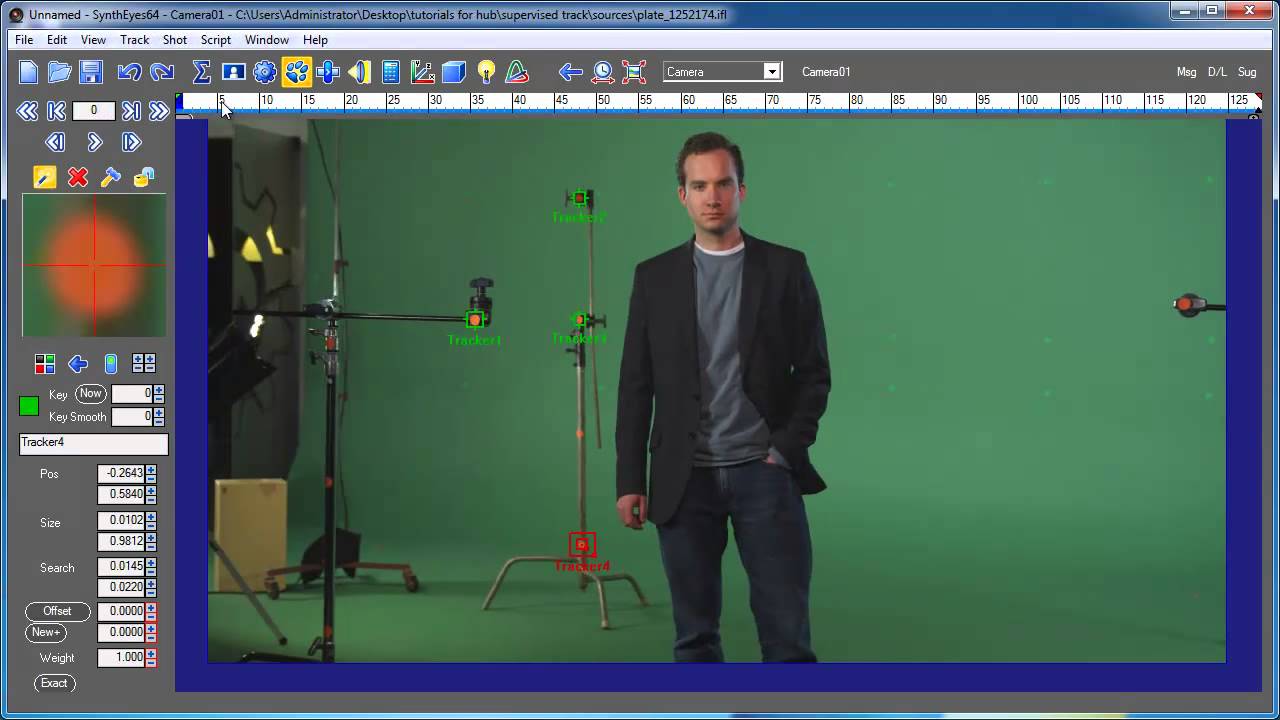This screenshot has width=1280, height=720.
Task: Click the current frame number field
Action: [x=93, y=111]
